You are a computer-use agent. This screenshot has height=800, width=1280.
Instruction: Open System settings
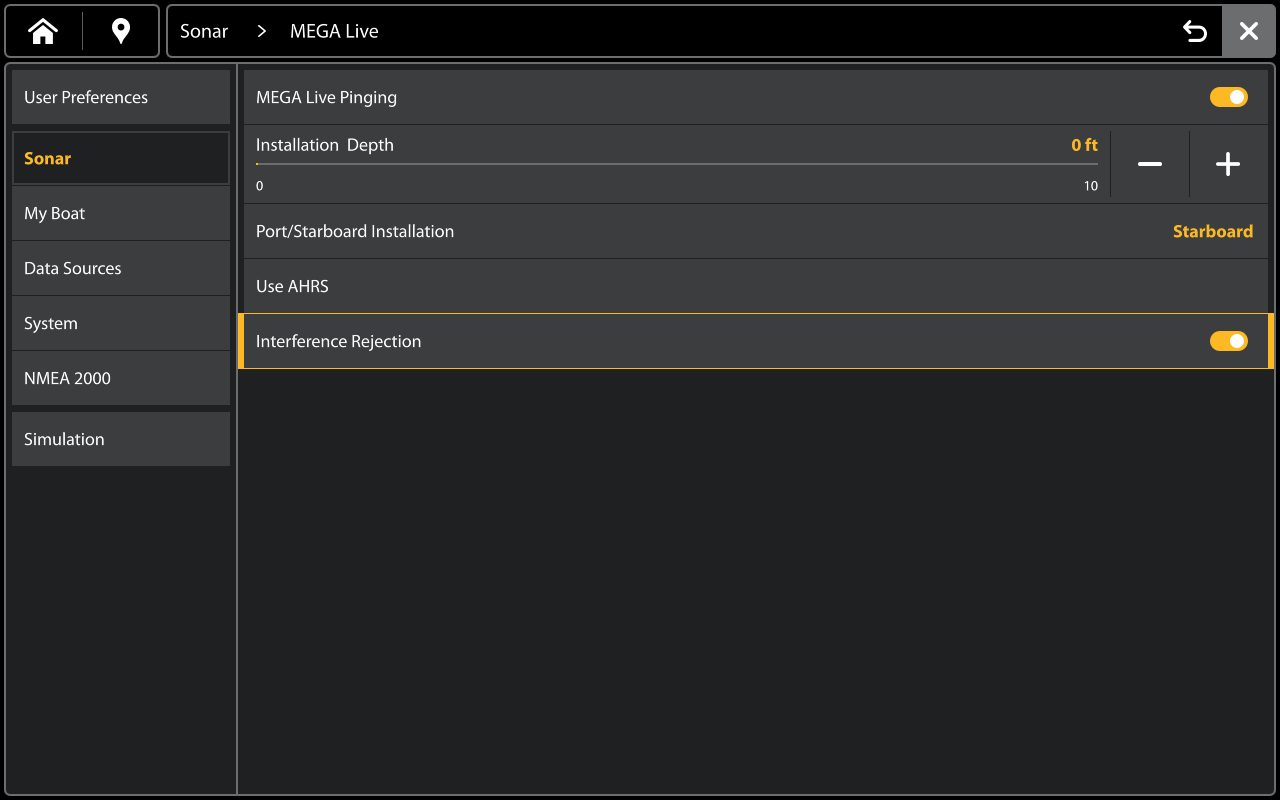121,323
